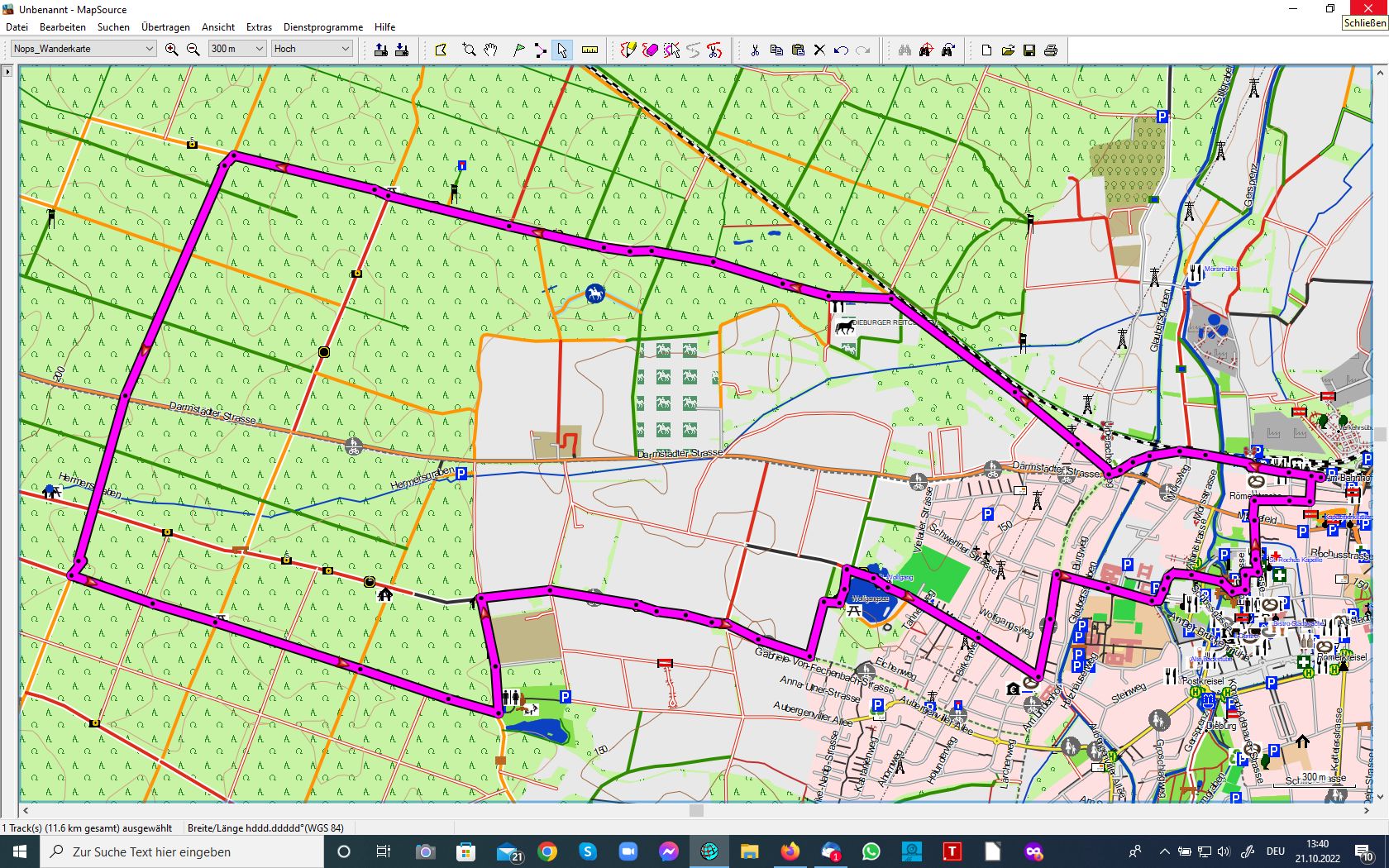This screenshot has width=1389, height=868.
Task: Activate the Measure distance ruler tool
Action: (589, 50)
